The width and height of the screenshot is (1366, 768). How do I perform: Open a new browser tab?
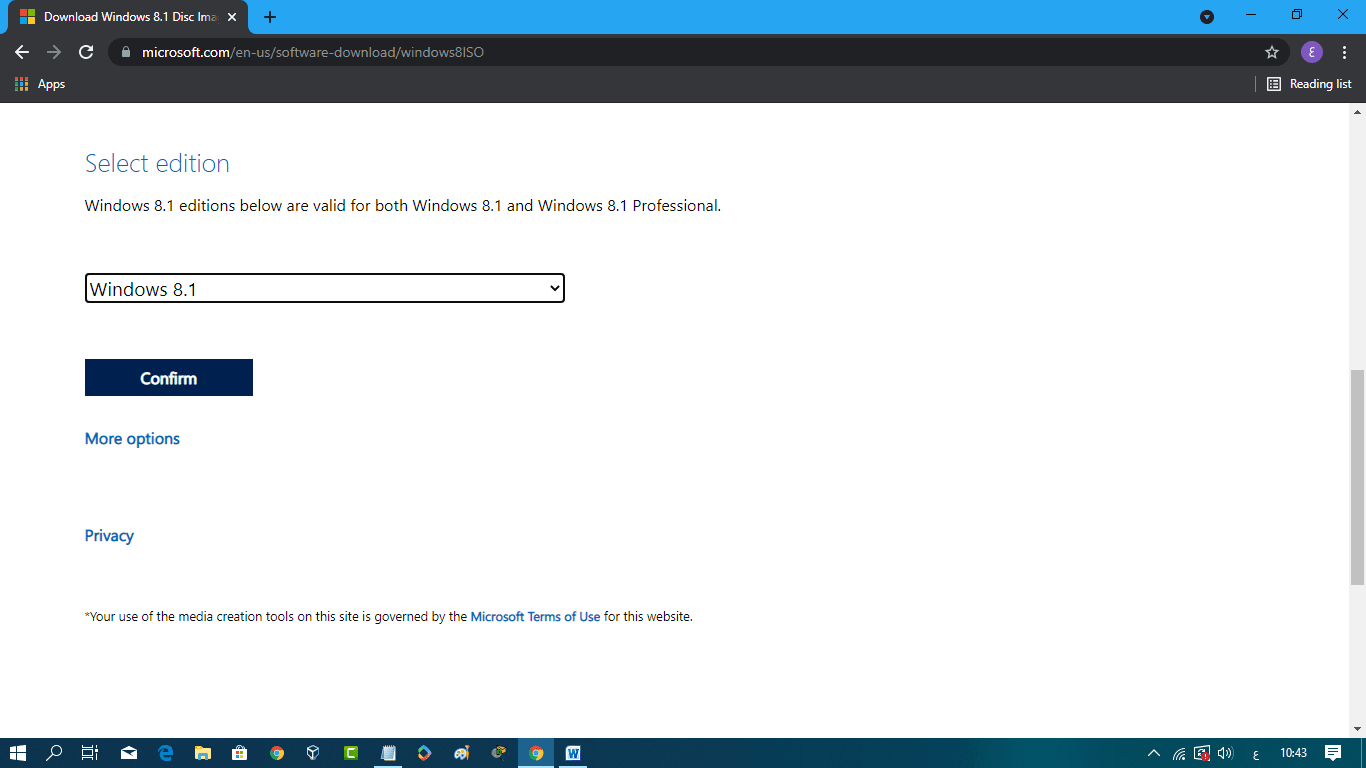click(x=270, y=17)
